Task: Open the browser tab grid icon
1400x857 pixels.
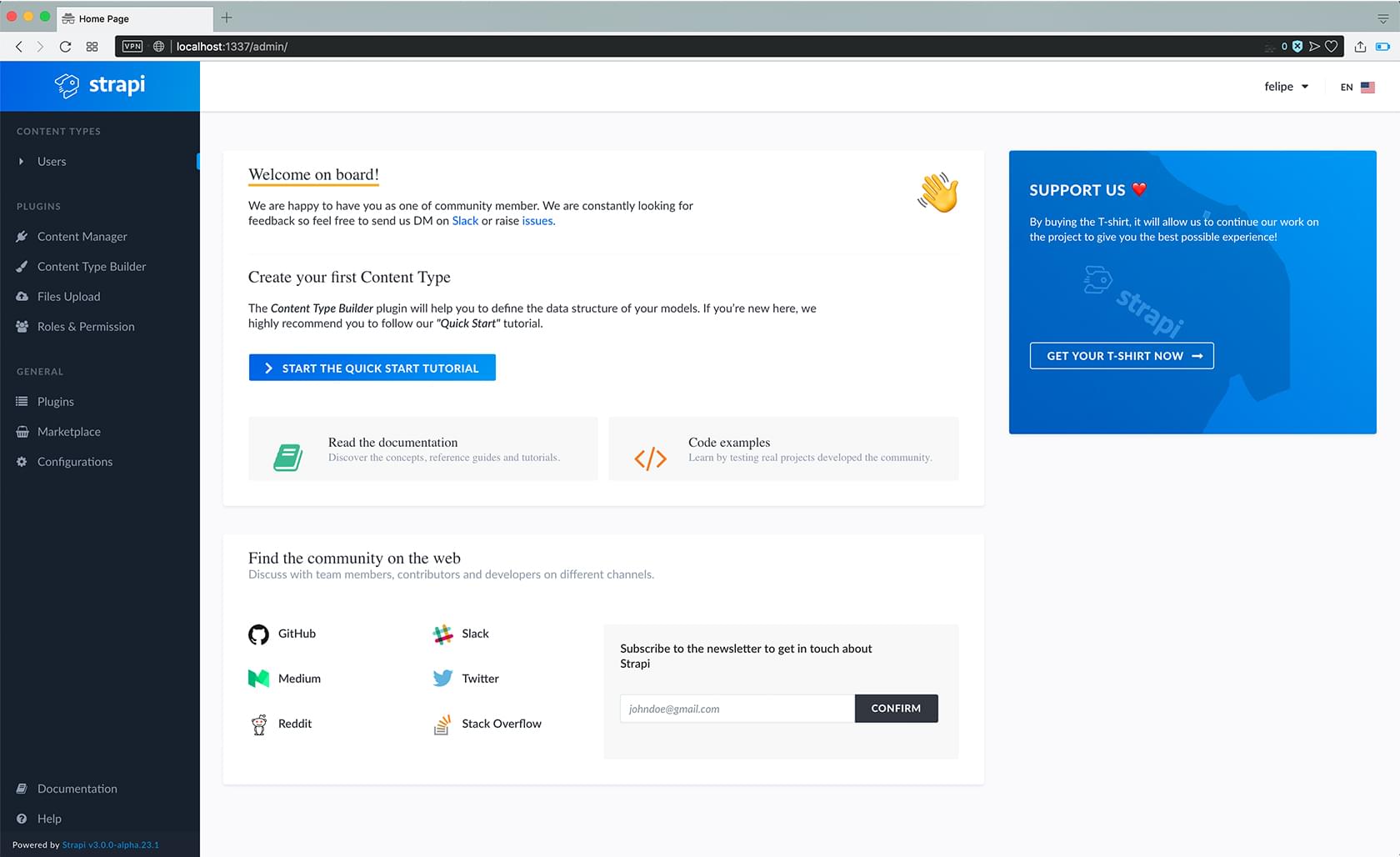Action: (x=92, y=47)
